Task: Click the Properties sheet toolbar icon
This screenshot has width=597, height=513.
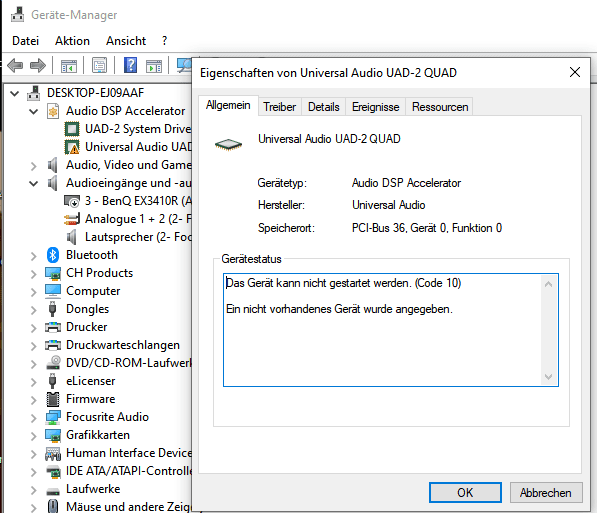Action: 99,66
